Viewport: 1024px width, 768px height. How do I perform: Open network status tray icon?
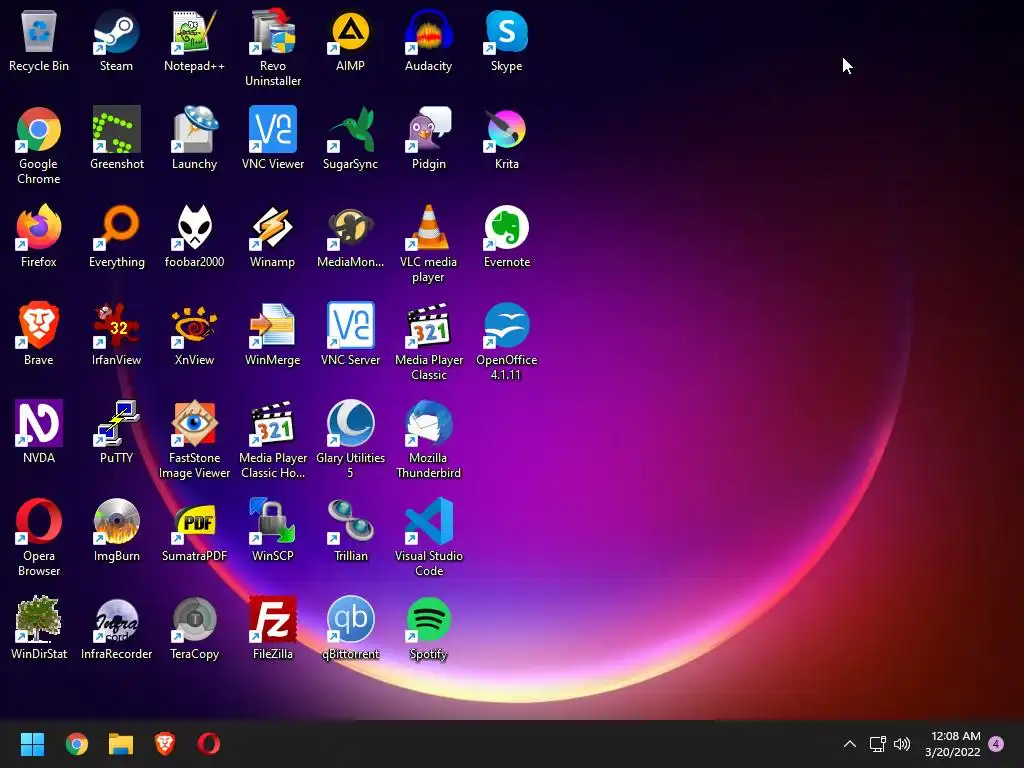[877, 744]
